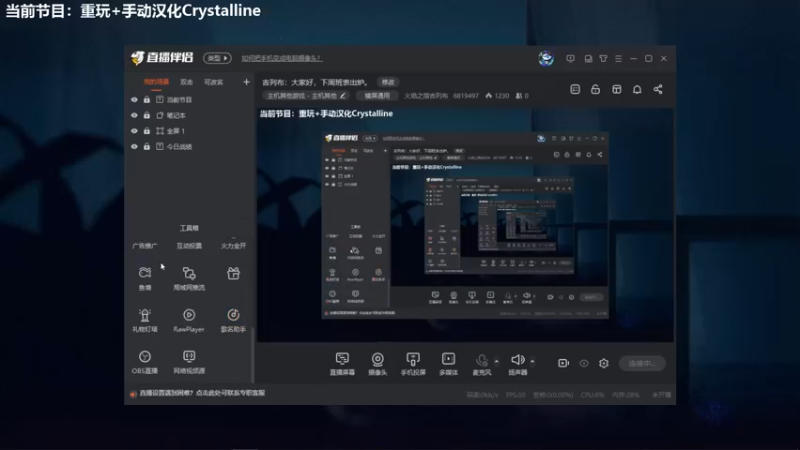Hide the 笔记本 source with the eye
800x450 pixels.
(x=134, y=115)
